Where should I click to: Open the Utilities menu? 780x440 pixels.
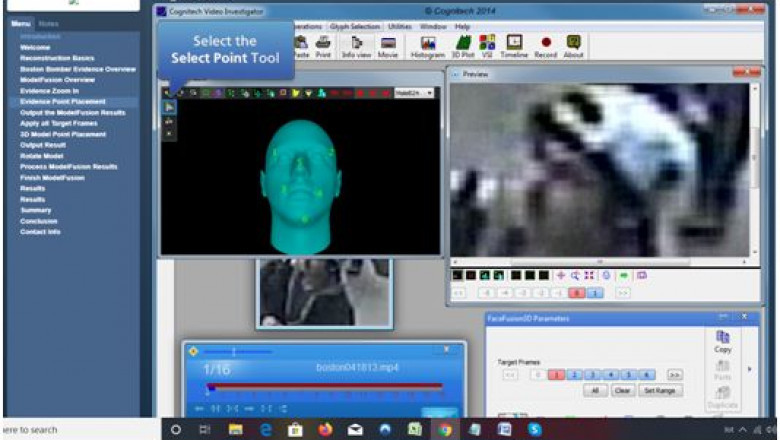pyautogui.click(x=399, y=26)
